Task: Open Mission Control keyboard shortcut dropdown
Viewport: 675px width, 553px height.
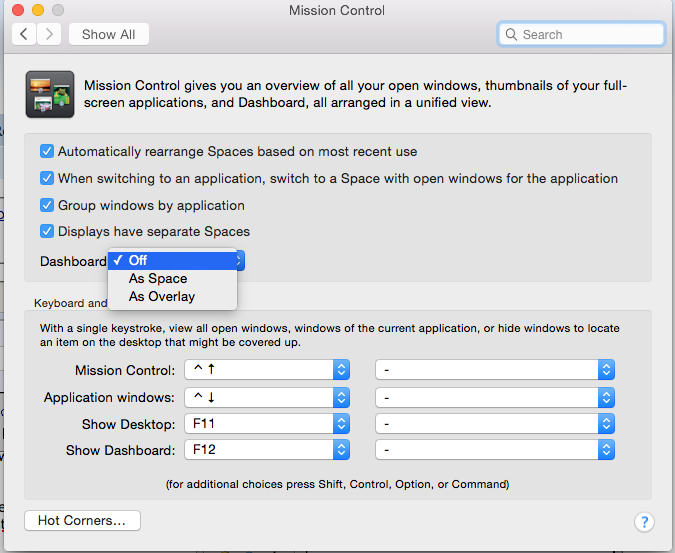Action: pos(267,370)
